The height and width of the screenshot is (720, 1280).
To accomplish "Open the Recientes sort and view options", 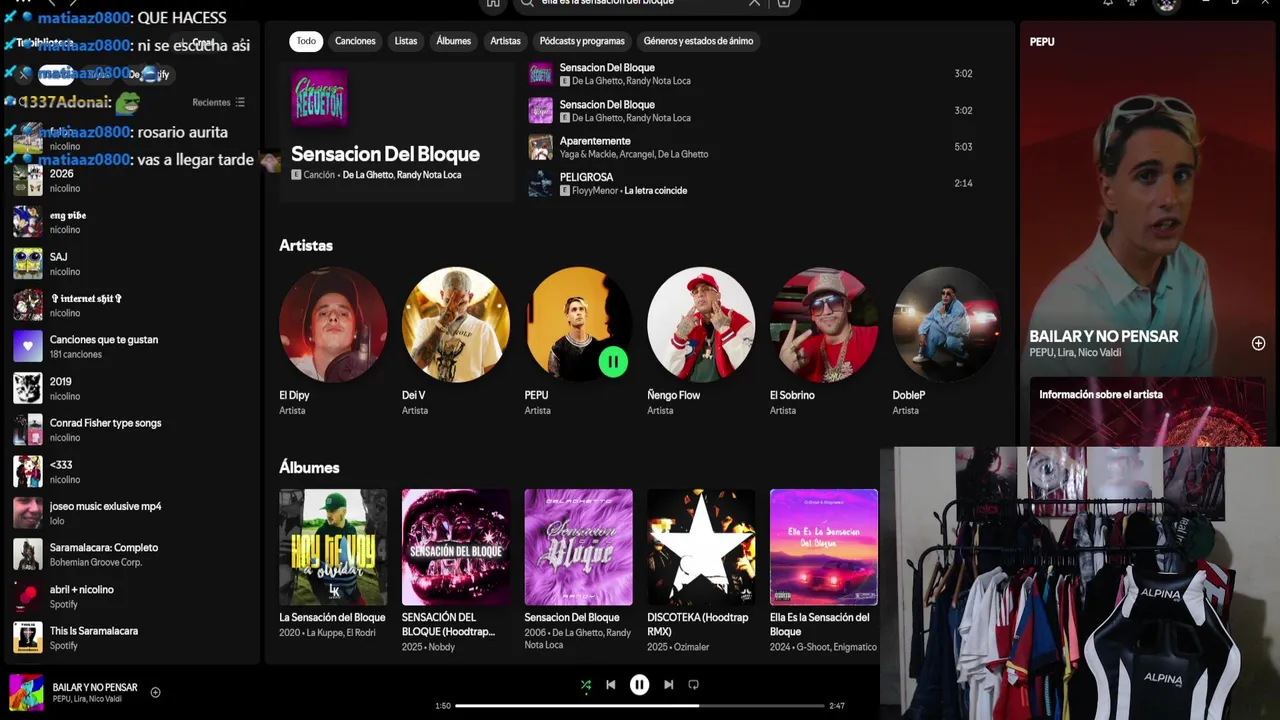I will pyautogui.click(x=219, y=102).
